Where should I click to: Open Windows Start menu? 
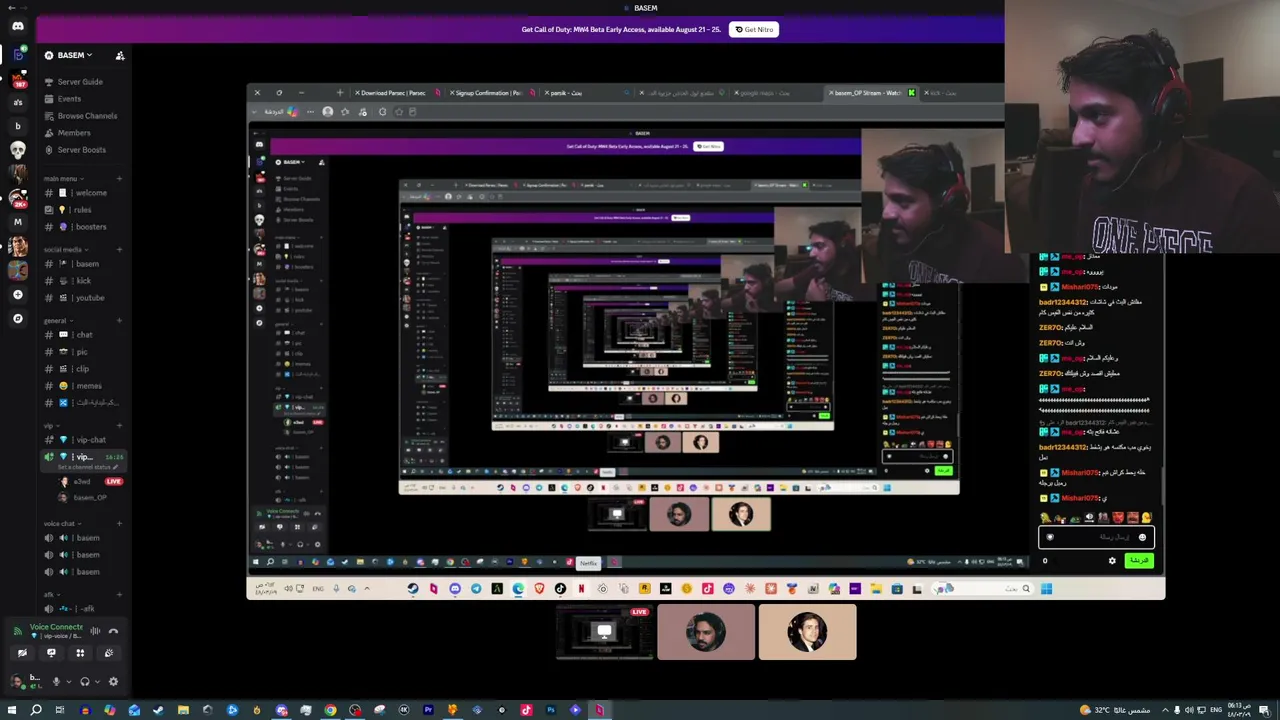[12, 710]
